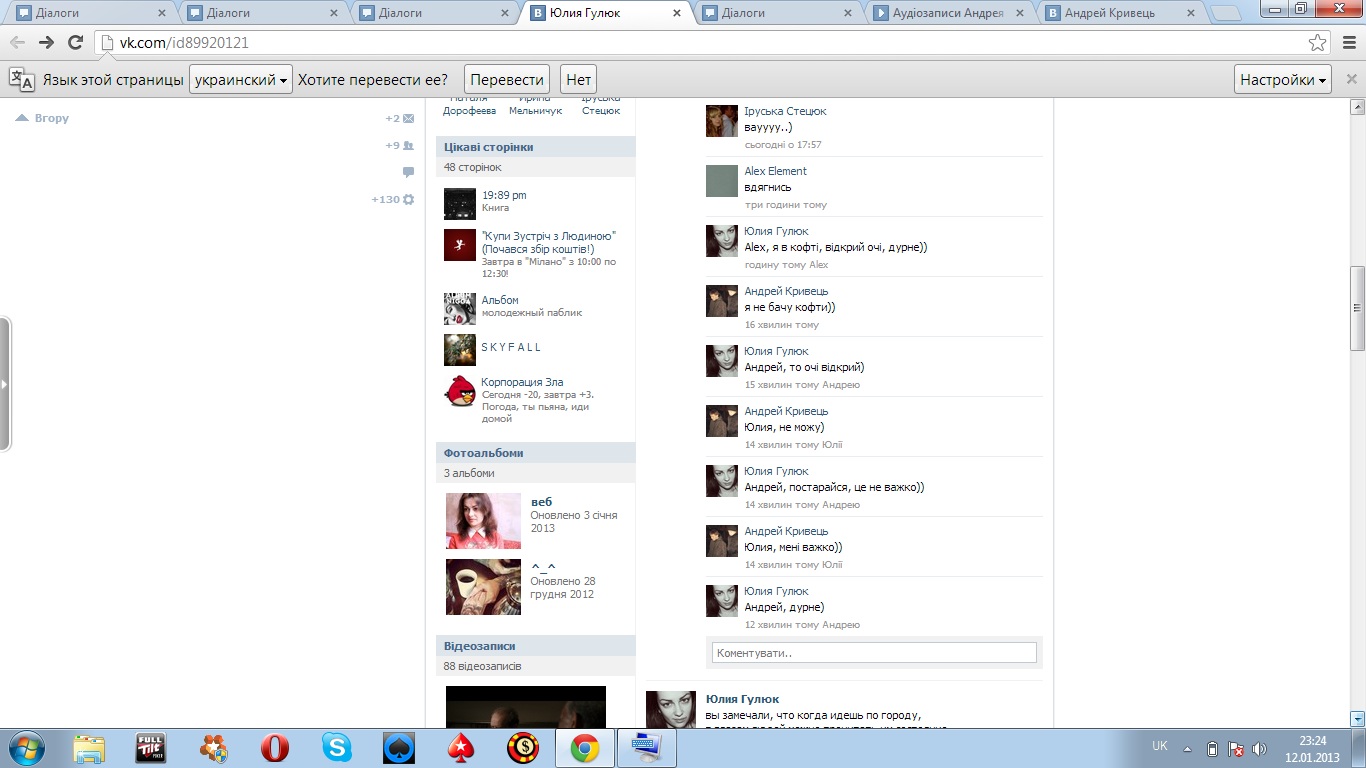Open Skype from taskbar
Image resolution: width=1366 pixels, height=768 pixels.
pos(337,748)
